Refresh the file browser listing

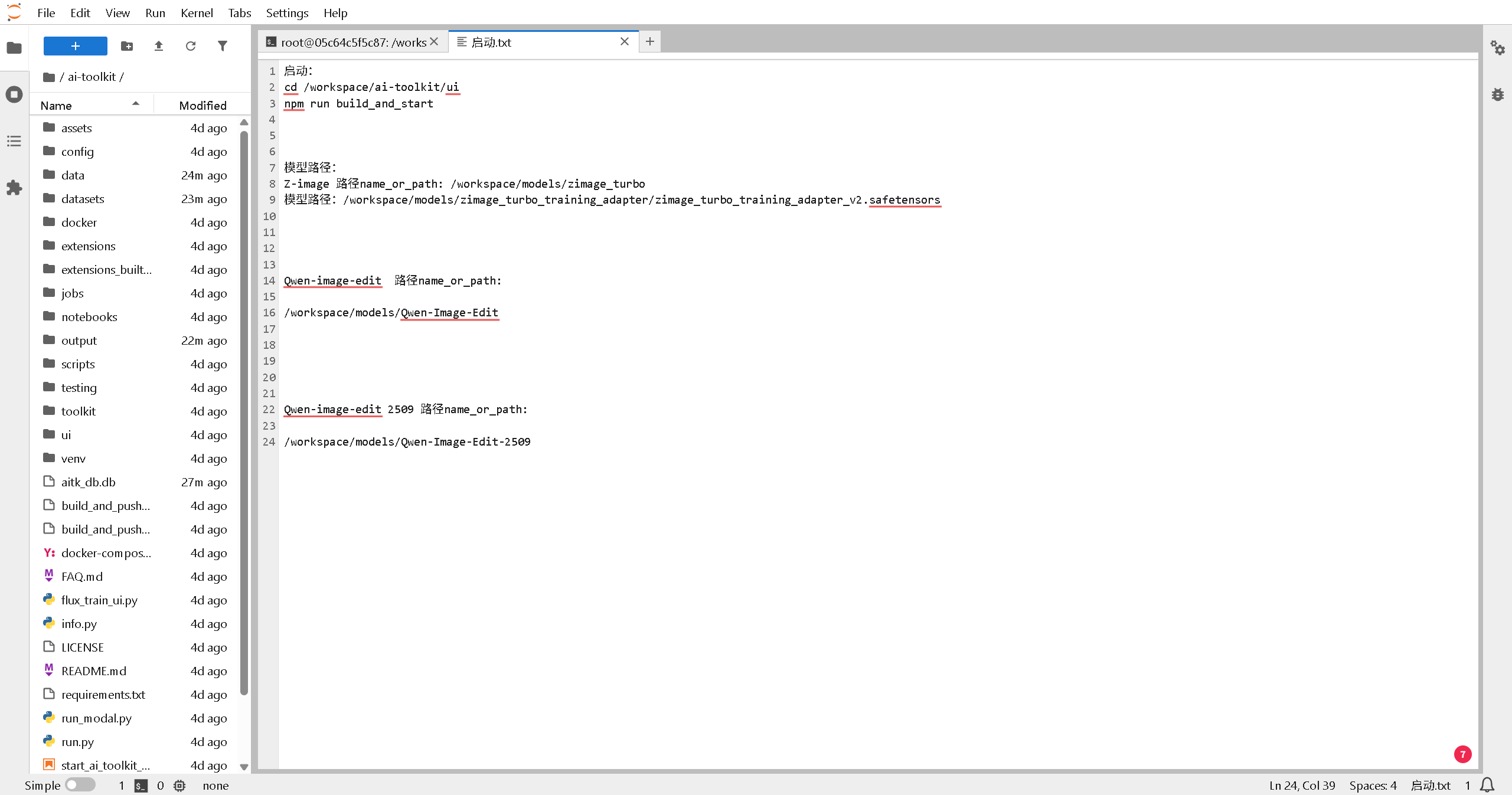point(190,46)
